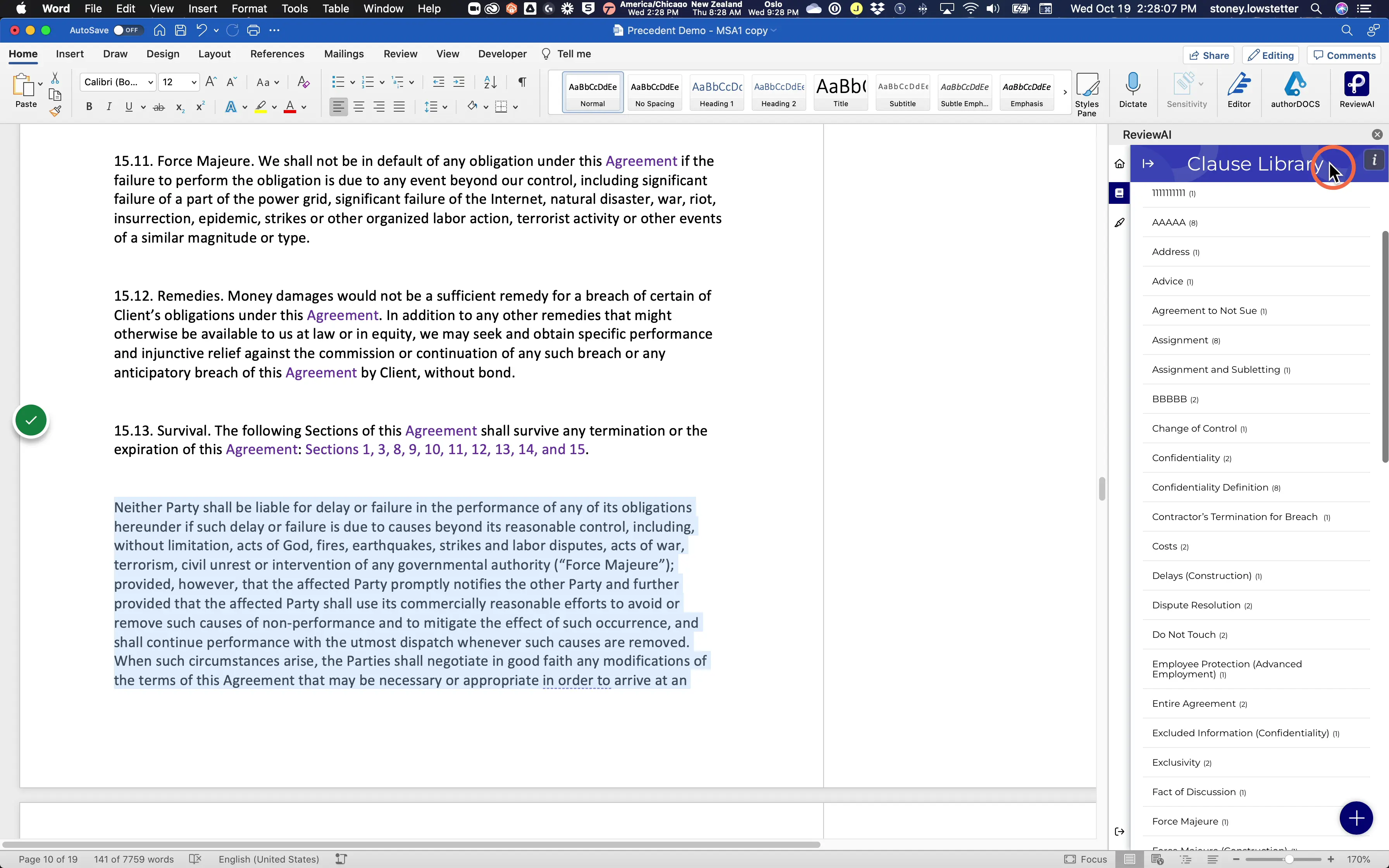Add a new clause with plus button
The height and width of the screenshot is (868, 1389).
tap(1356, 818)
